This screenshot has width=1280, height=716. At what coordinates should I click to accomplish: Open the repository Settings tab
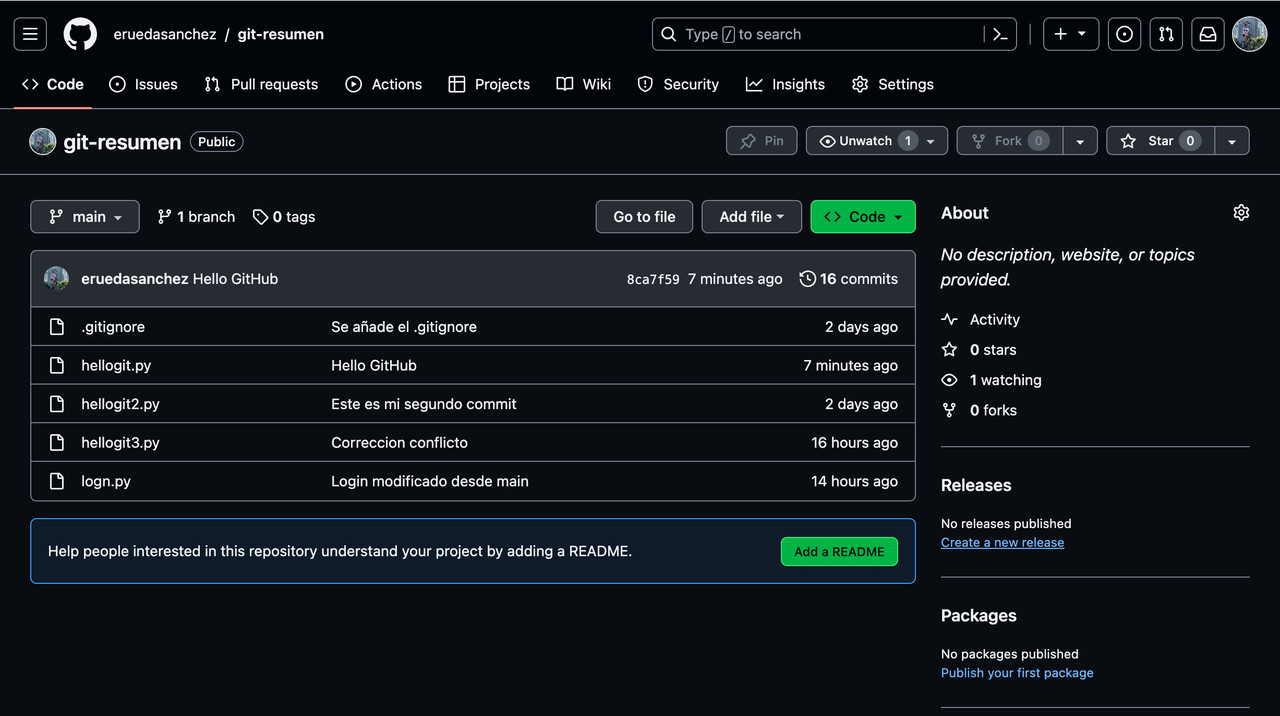click(x=893, y=84)
